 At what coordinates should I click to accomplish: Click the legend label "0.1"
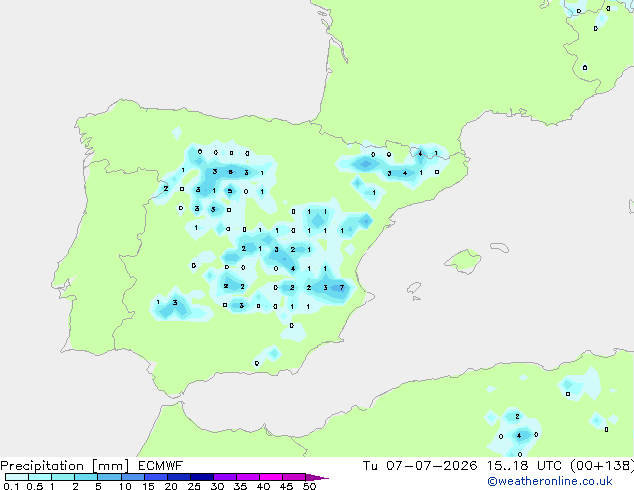click(11, 486)
